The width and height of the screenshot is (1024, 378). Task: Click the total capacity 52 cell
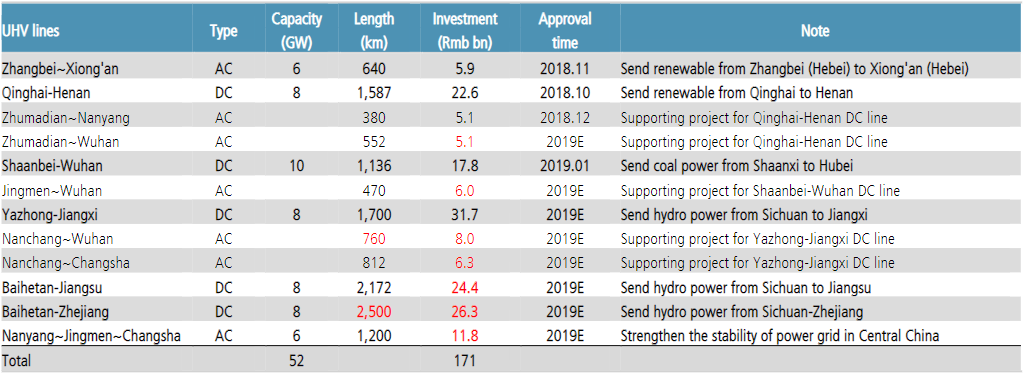pos(296,360)
